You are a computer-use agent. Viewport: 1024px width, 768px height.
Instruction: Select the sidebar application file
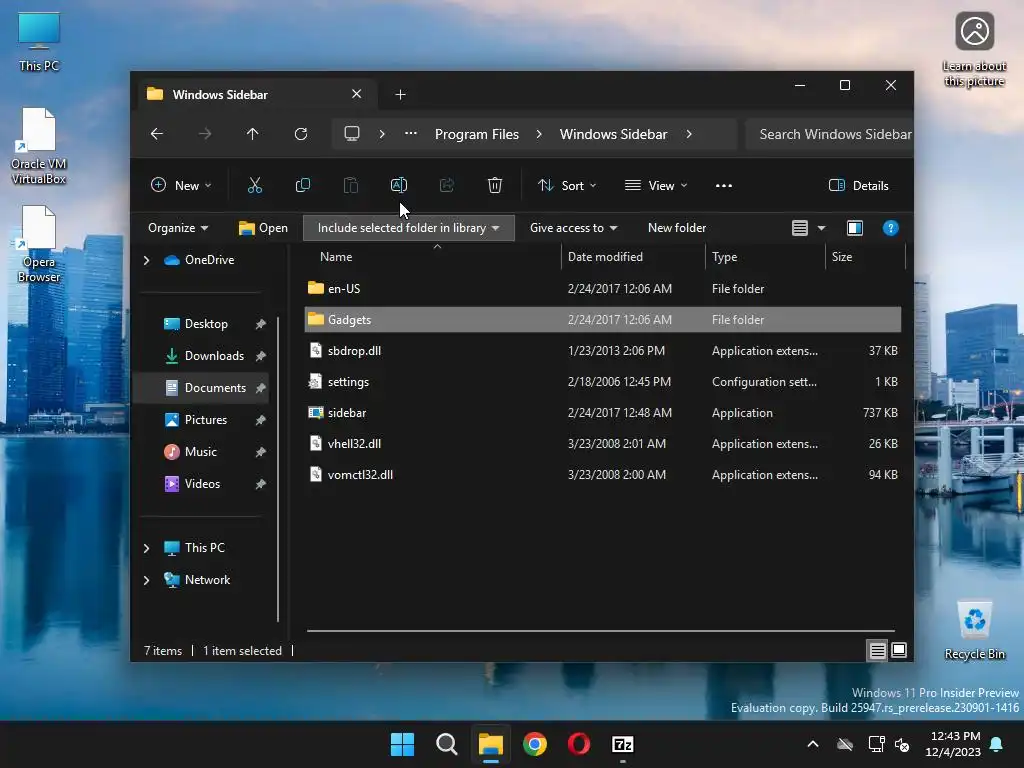tap(603, 413)
